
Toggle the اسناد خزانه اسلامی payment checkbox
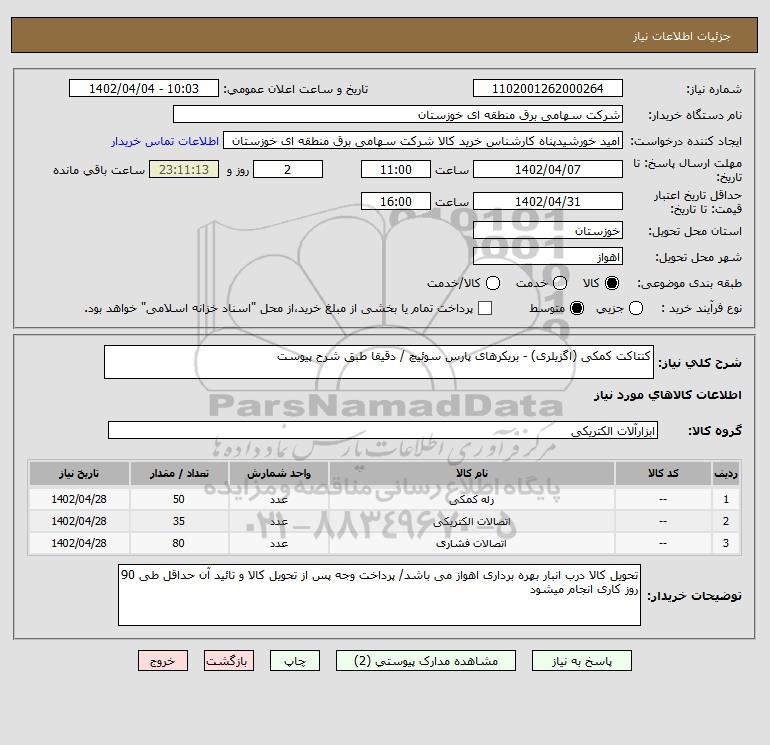[485, 308]
